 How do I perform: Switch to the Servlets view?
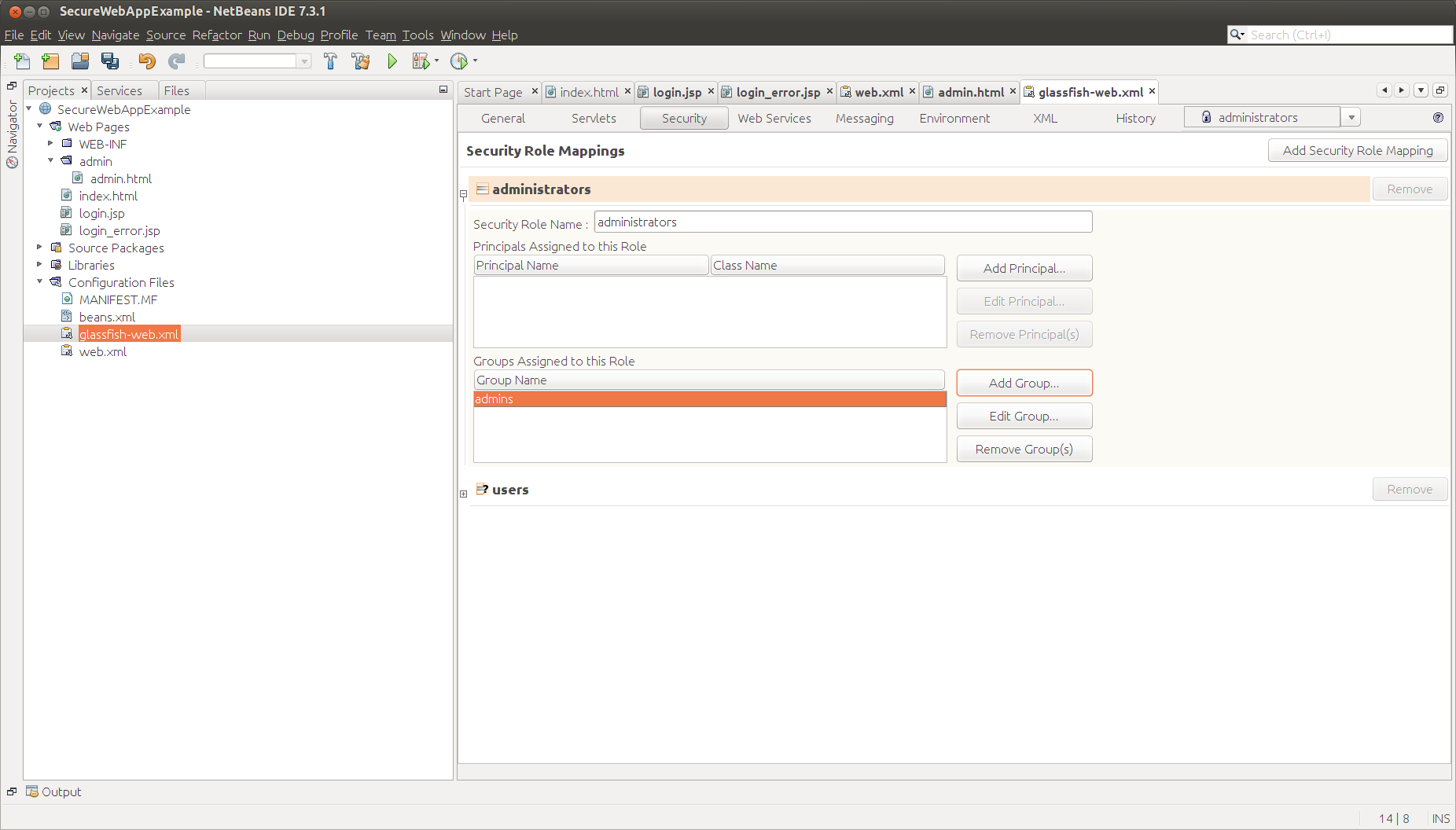coord(594,118)
